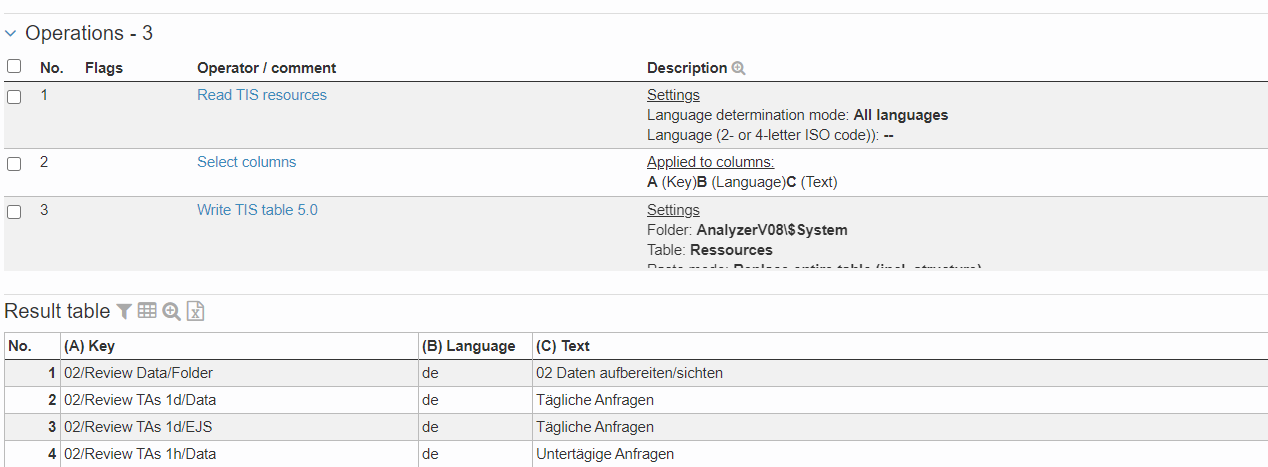This screenshot has width=1268, height=467.
Task: Click the language cell de in row 4
Action: 476,454
